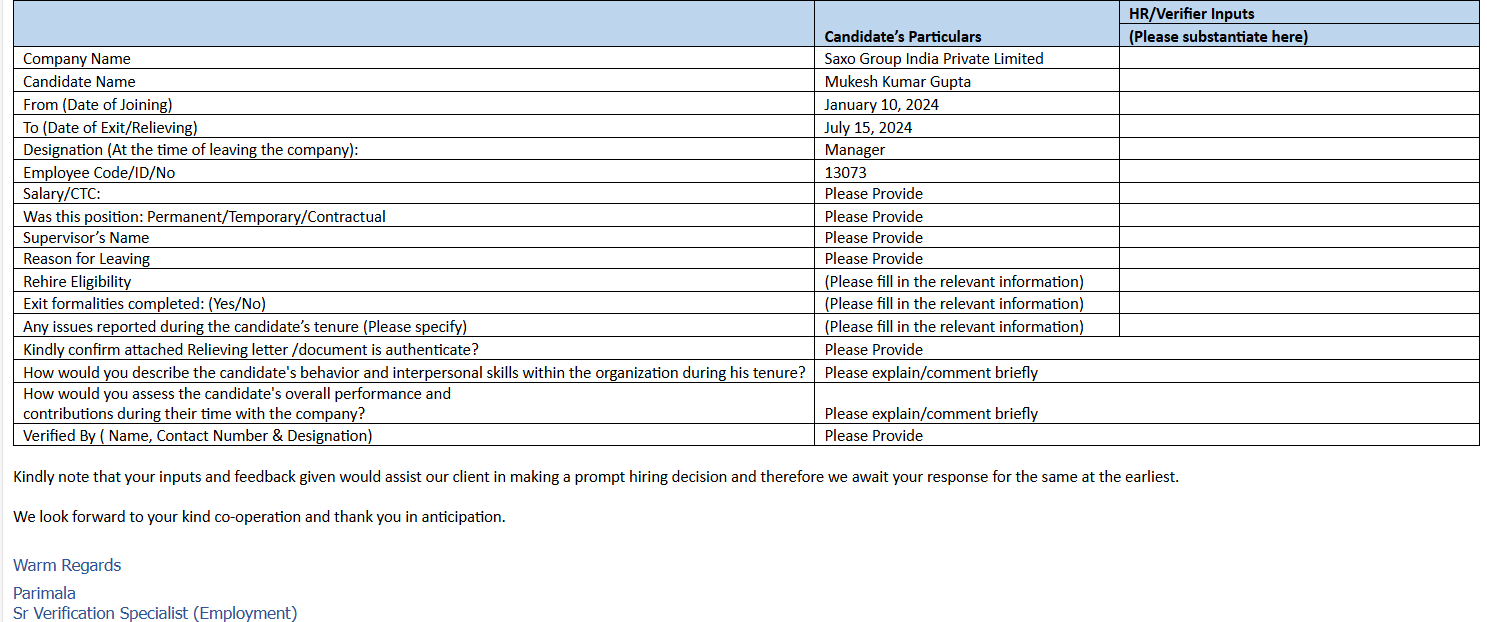Click the sender name 'Parimala' in signature

coord(44,593)
